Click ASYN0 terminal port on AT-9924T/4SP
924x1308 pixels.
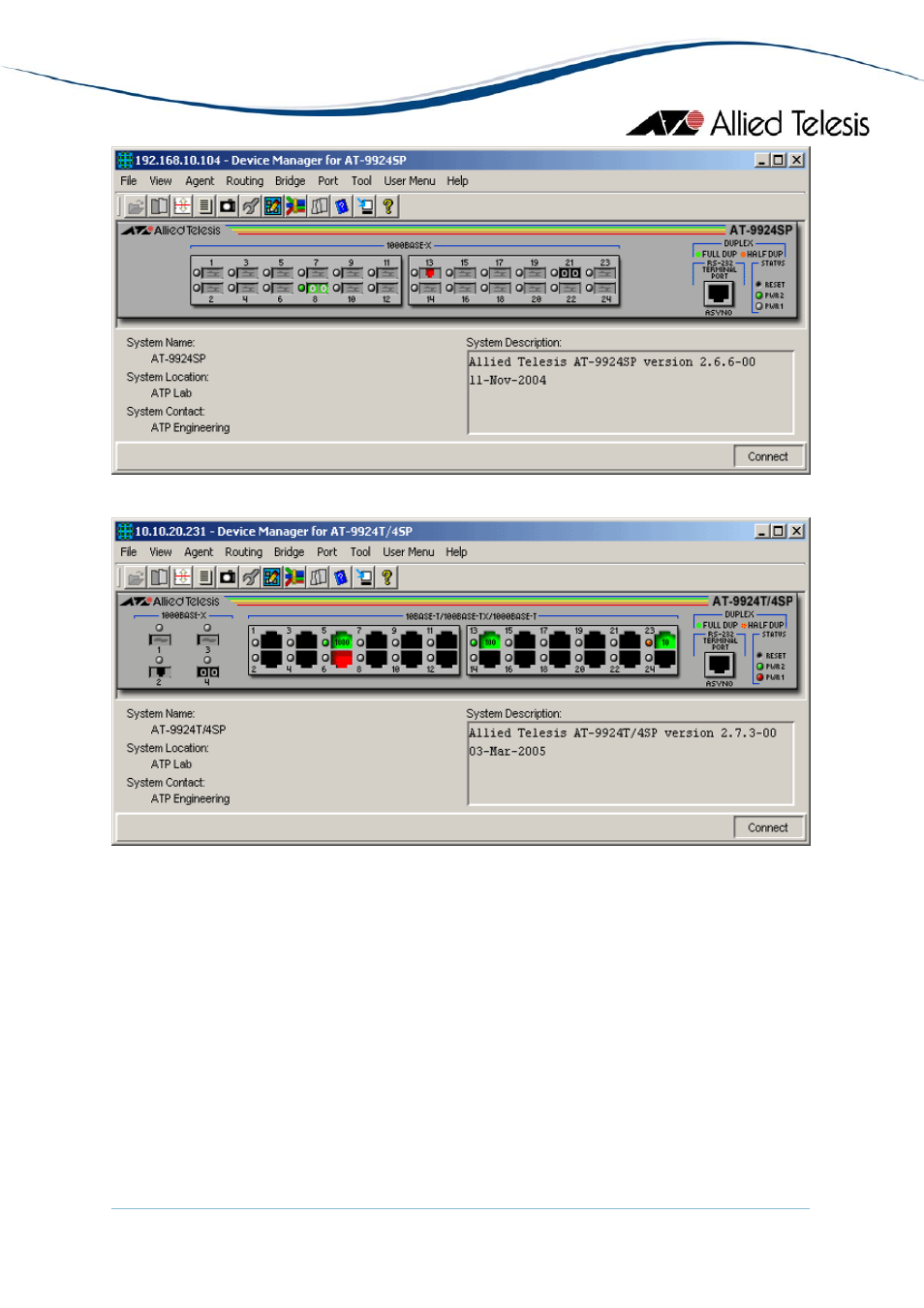(x=719, y=665)
